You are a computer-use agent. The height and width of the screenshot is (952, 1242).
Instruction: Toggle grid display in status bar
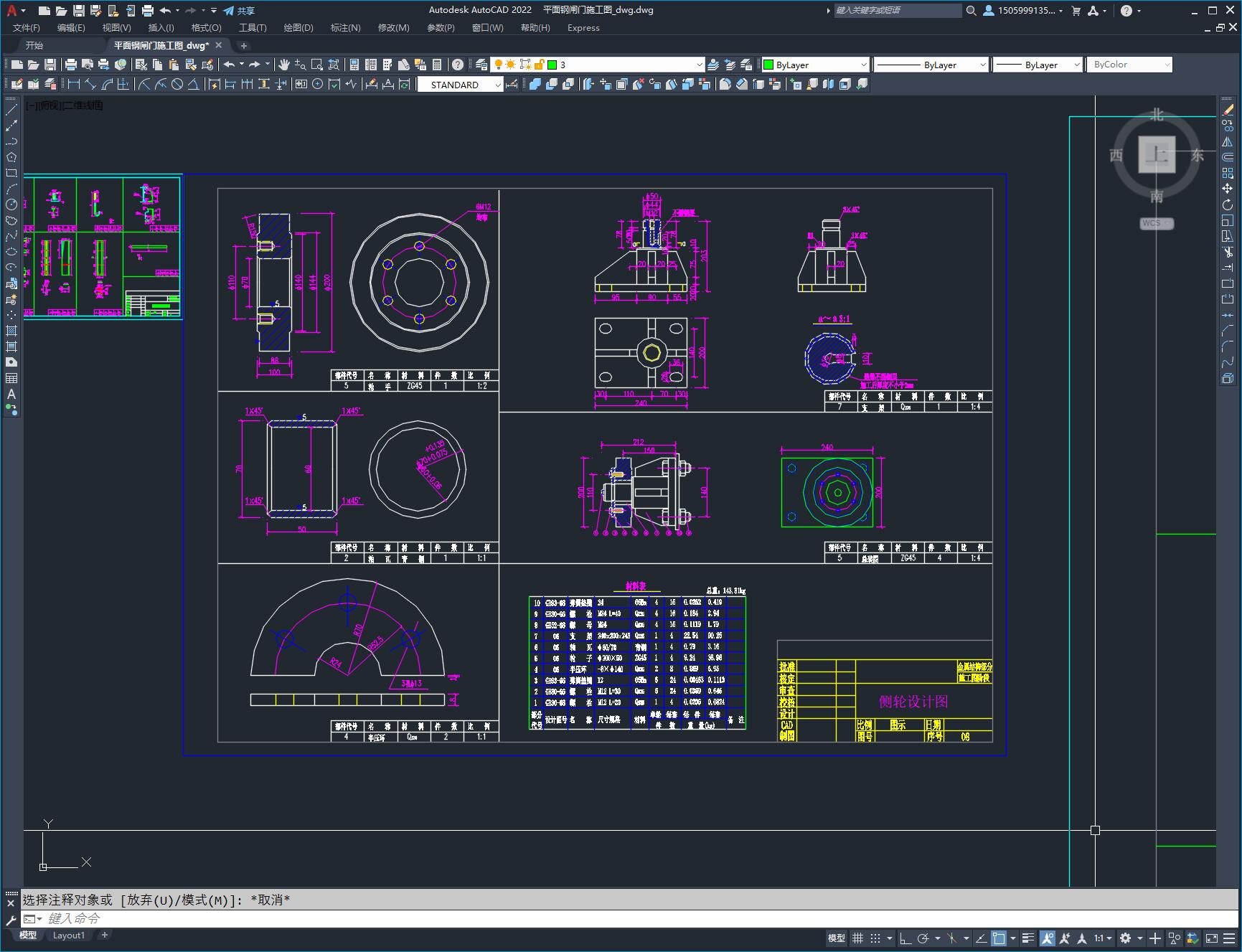tap(857, 938)
